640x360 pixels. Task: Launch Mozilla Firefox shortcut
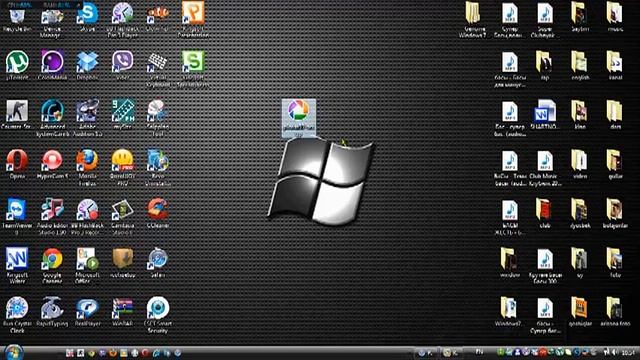87,167
